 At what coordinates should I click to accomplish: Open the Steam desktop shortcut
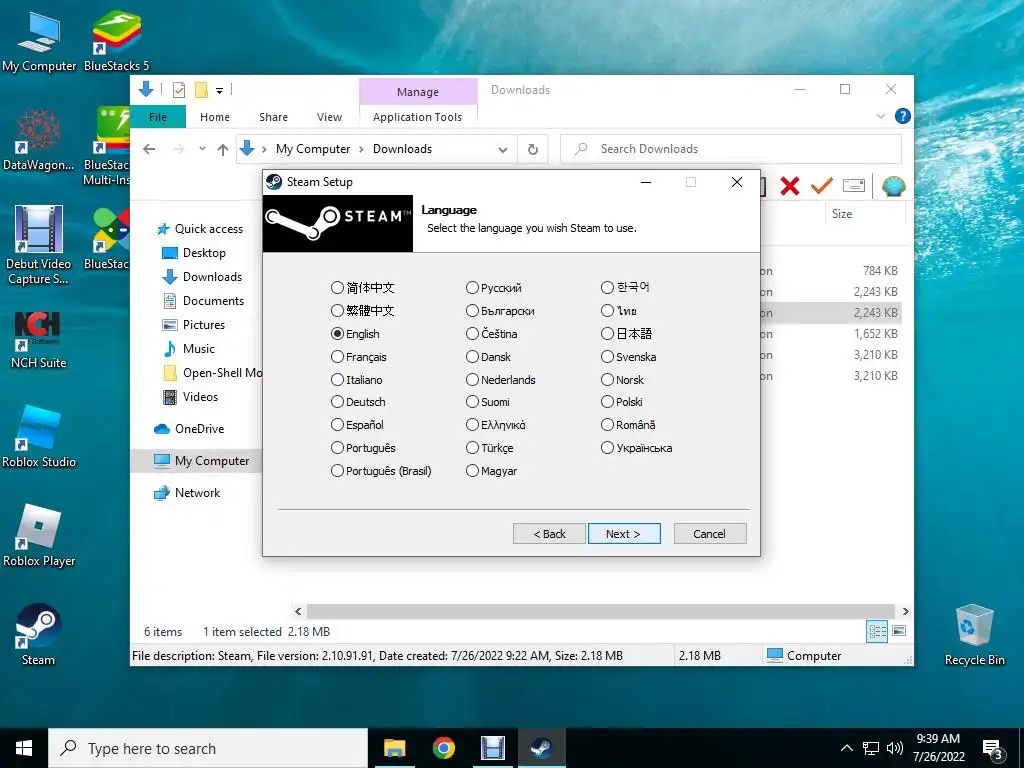(x=39, y=634)
